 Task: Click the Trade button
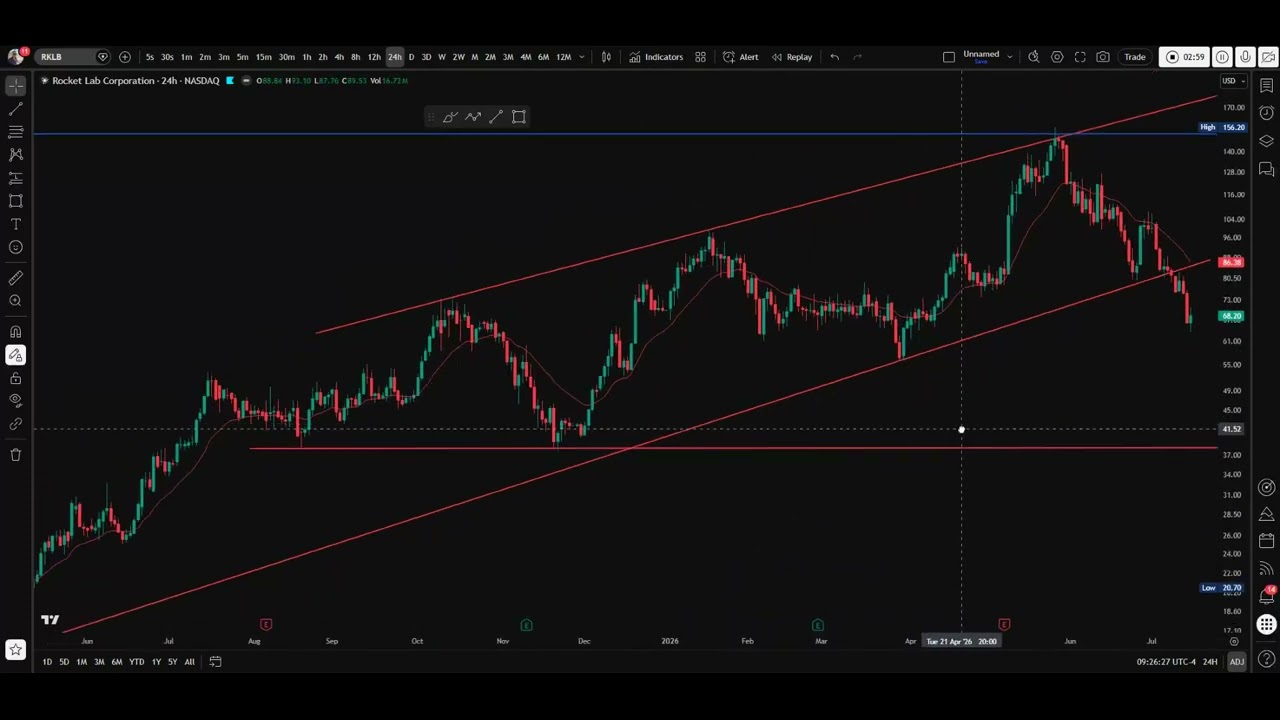[1134, 57]
